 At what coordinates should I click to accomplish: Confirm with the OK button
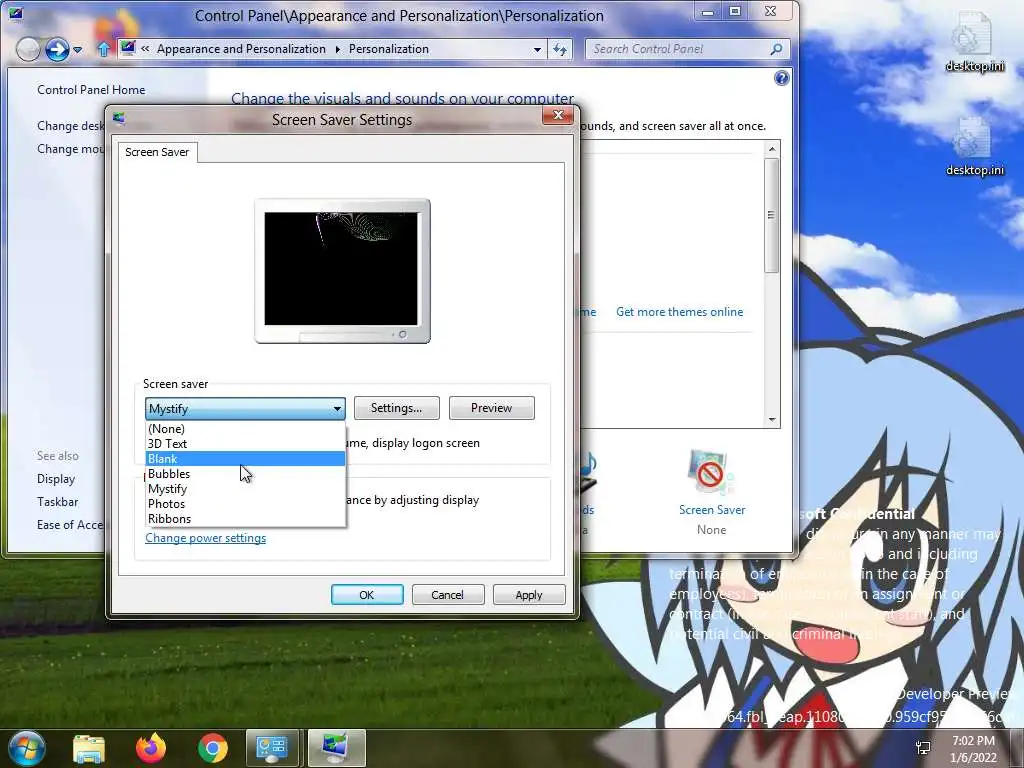(367, 595)
